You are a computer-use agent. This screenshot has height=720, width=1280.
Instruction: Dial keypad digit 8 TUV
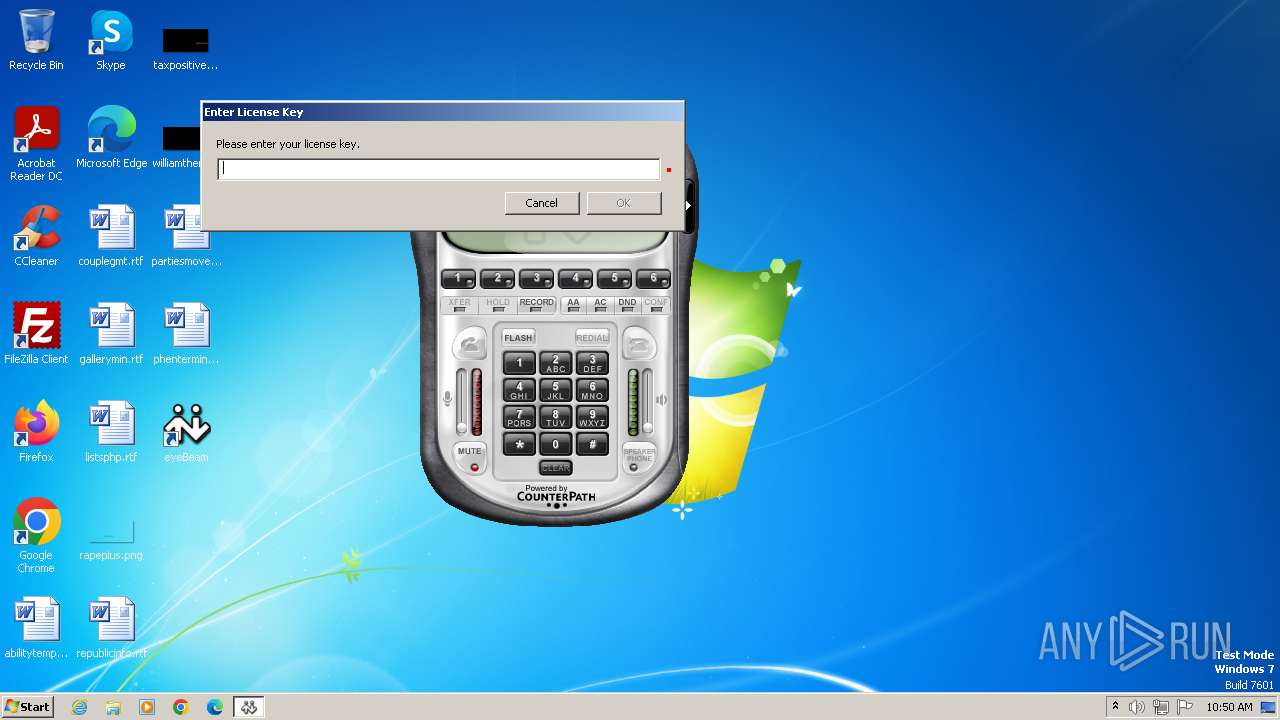pos(555,417)
